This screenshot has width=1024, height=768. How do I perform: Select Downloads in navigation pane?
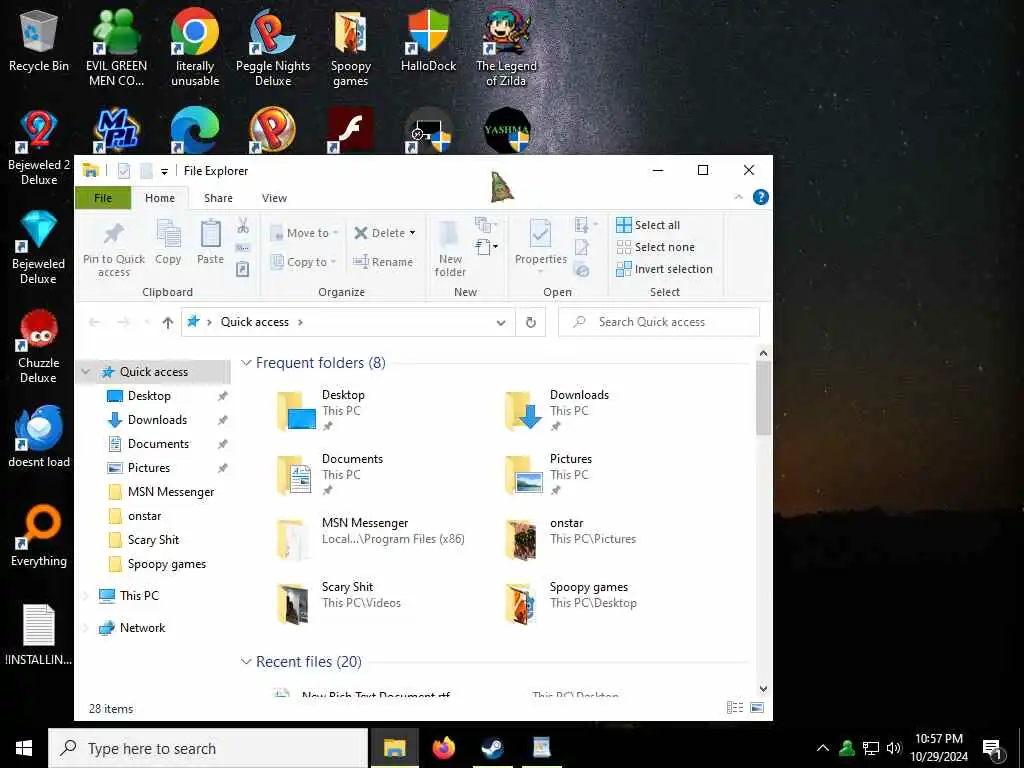(x=157, y=420)
